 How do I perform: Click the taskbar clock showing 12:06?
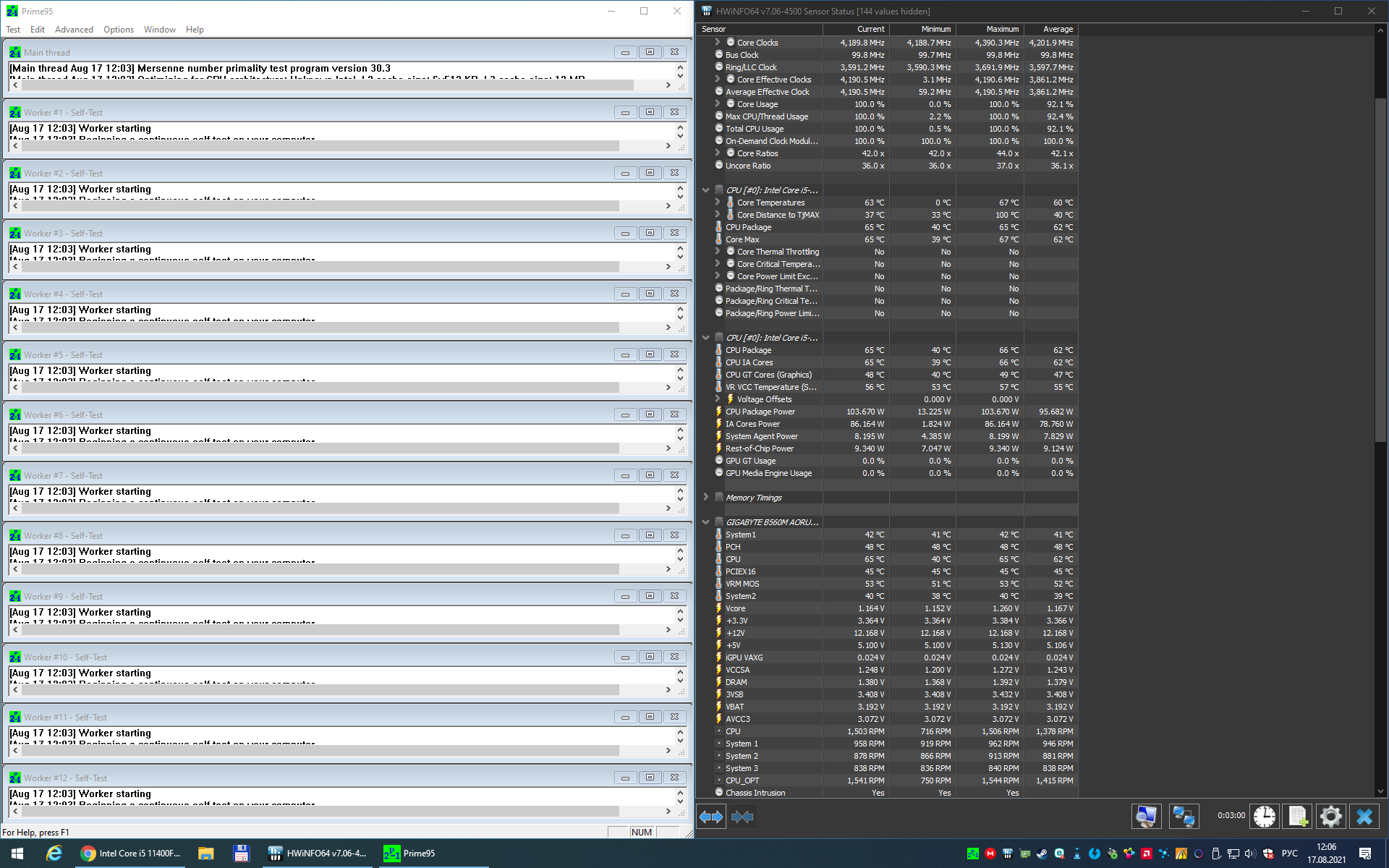point(1326,854)
